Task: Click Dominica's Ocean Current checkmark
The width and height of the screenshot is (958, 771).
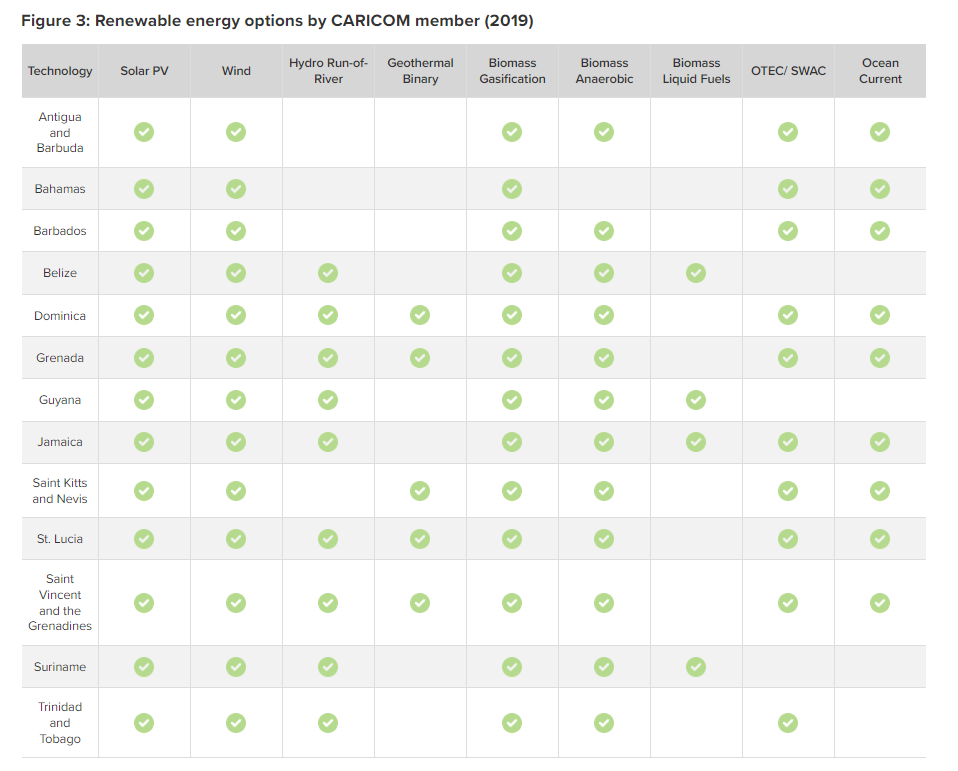Action: coord(880,315)
